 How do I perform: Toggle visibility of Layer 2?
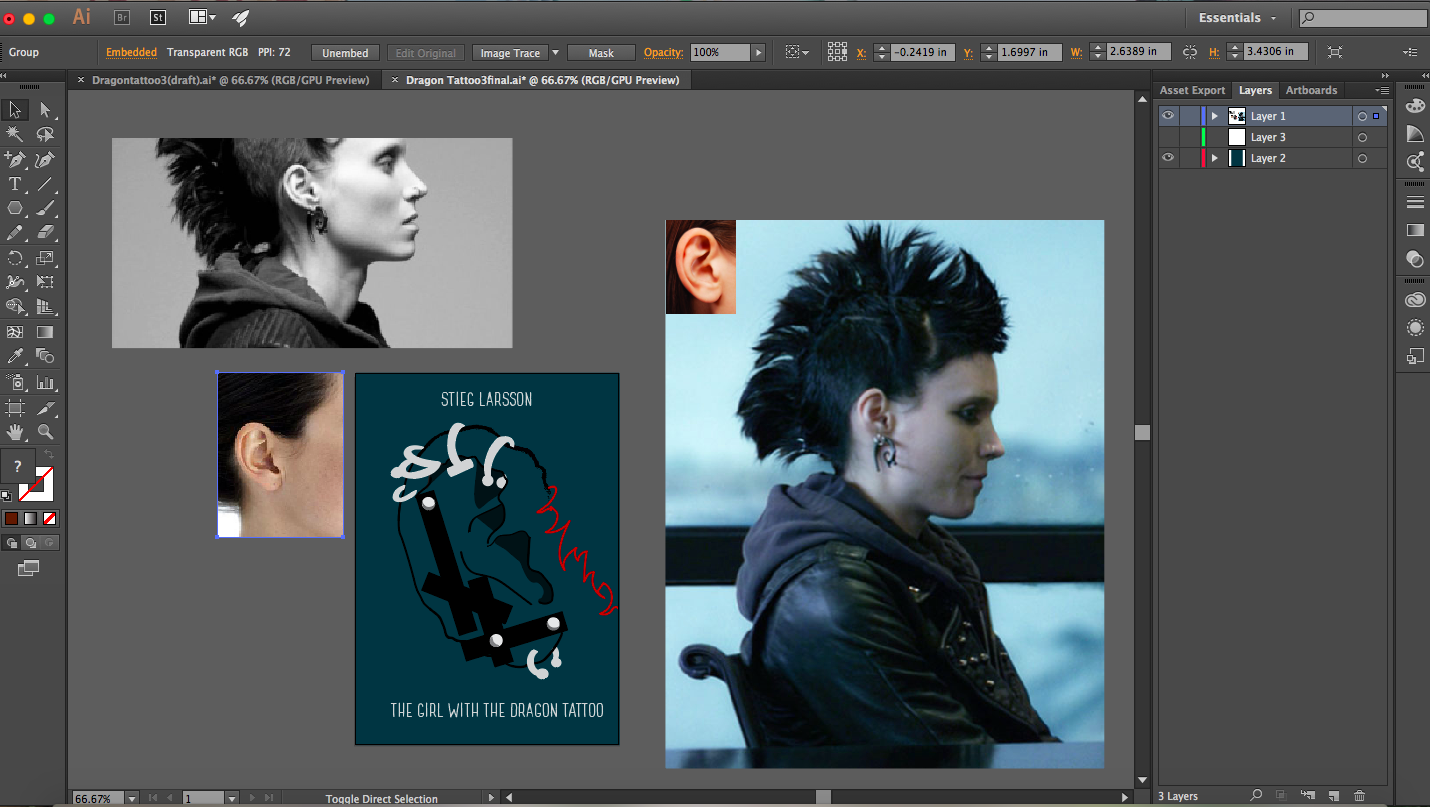(x=1168, y=158)
